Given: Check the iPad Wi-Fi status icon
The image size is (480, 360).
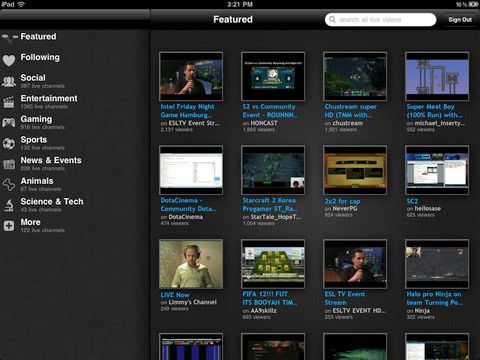Looking at the screenshot, I should click(21, 4).
